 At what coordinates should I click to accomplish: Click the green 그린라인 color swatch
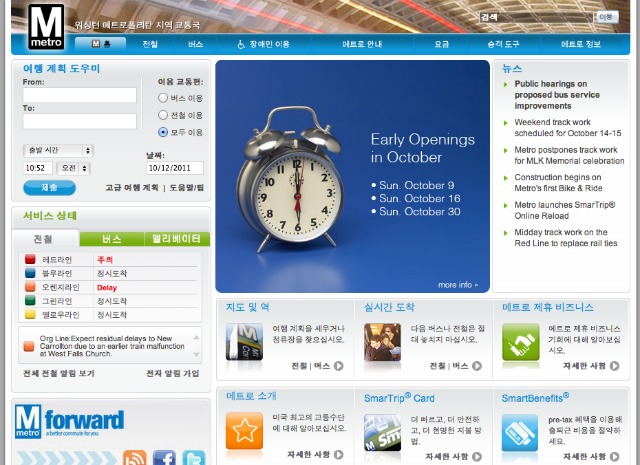coord(30,300)
